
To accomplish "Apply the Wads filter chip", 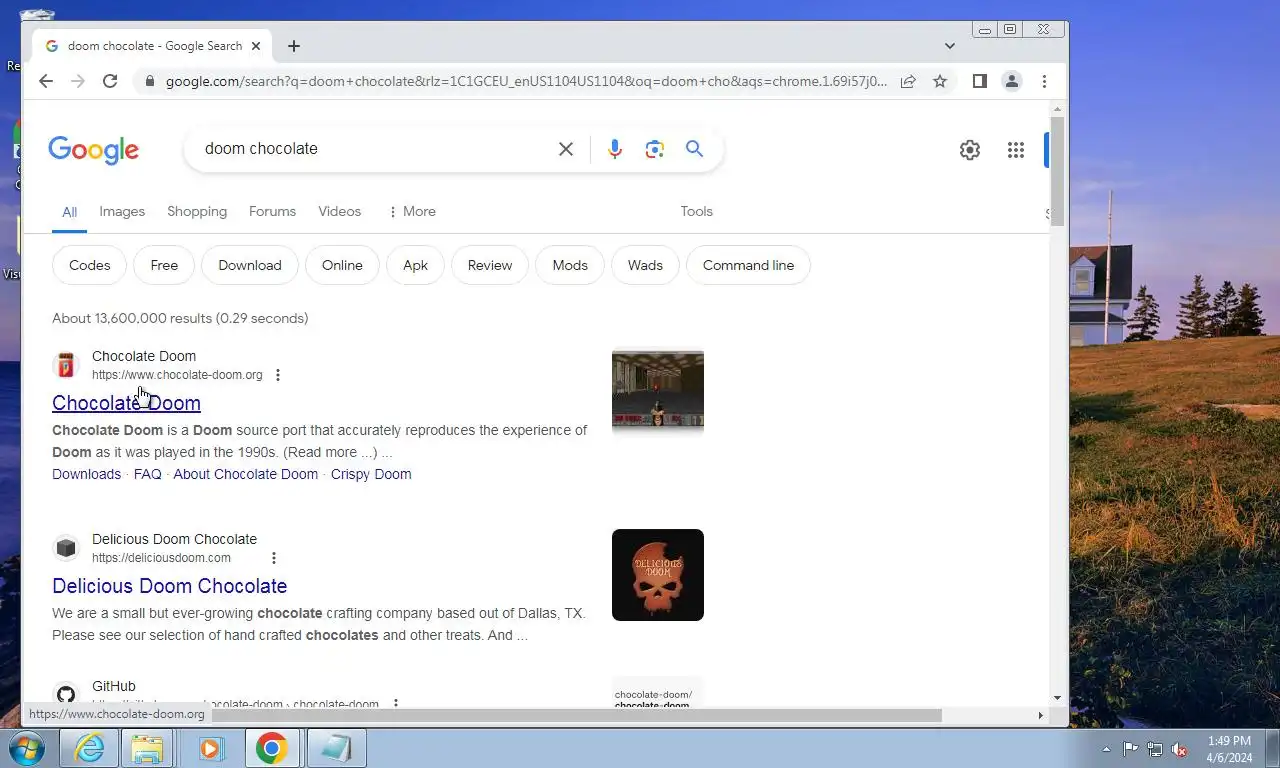I will [x=645, y=265].
